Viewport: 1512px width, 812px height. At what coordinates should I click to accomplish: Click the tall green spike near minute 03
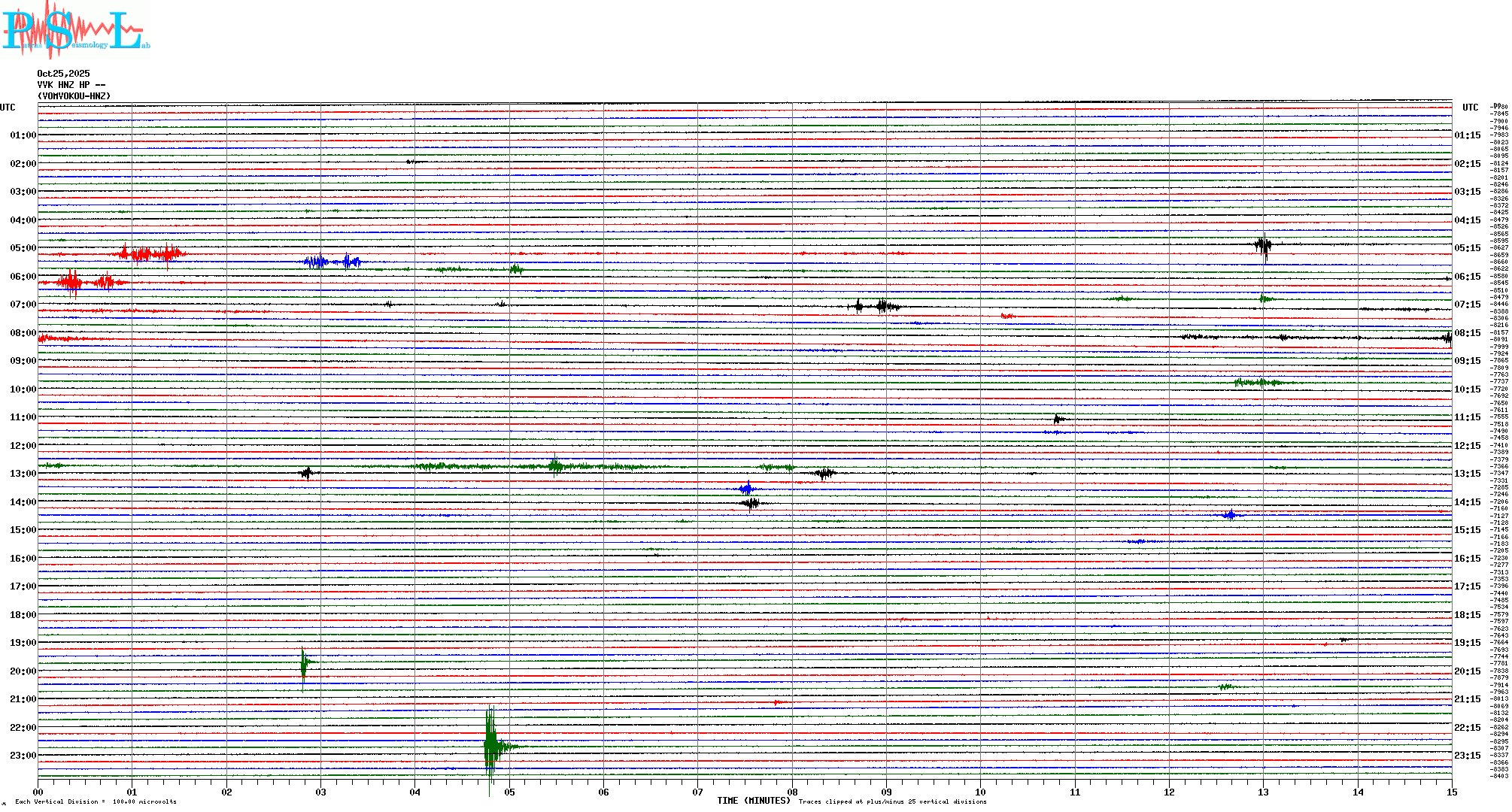coord(303,664)
